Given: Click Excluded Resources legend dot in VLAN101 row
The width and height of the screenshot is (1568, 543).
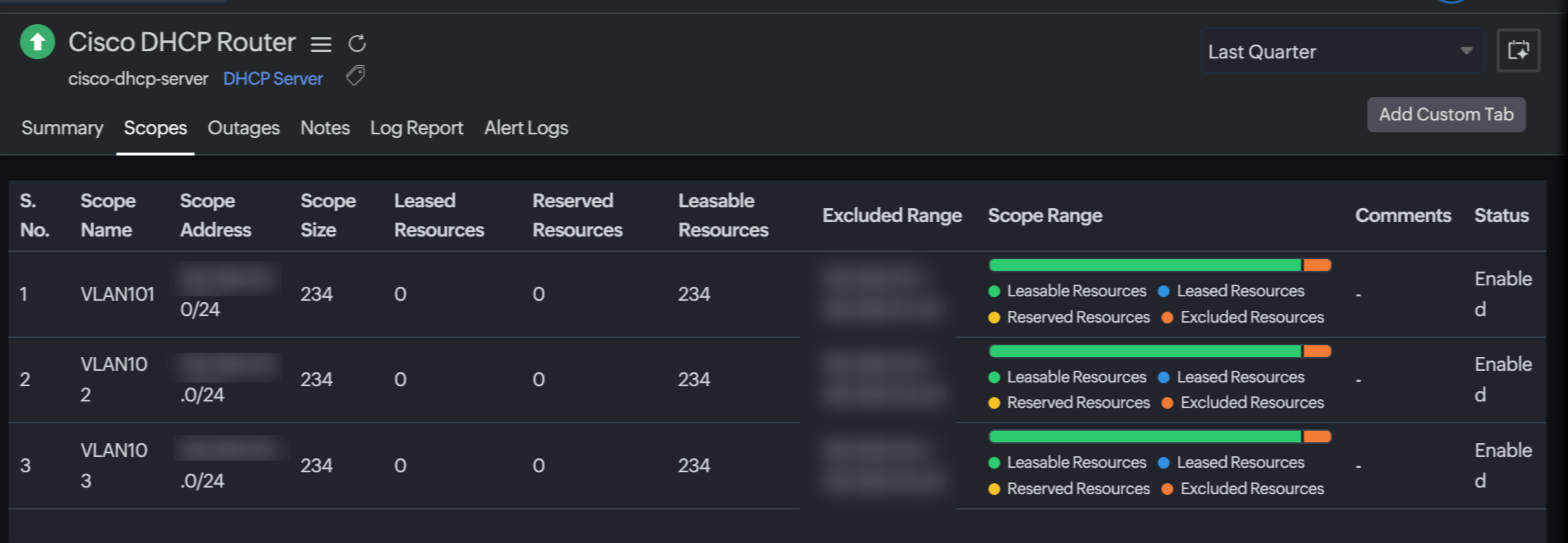Looking at the screenshot, I should click(x=1167, y=317).
